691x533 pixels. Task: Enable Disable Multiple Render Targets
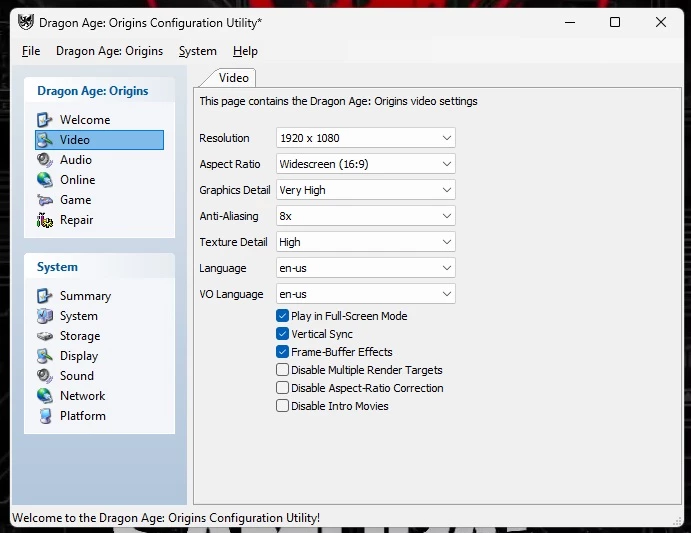coord(282,369)
